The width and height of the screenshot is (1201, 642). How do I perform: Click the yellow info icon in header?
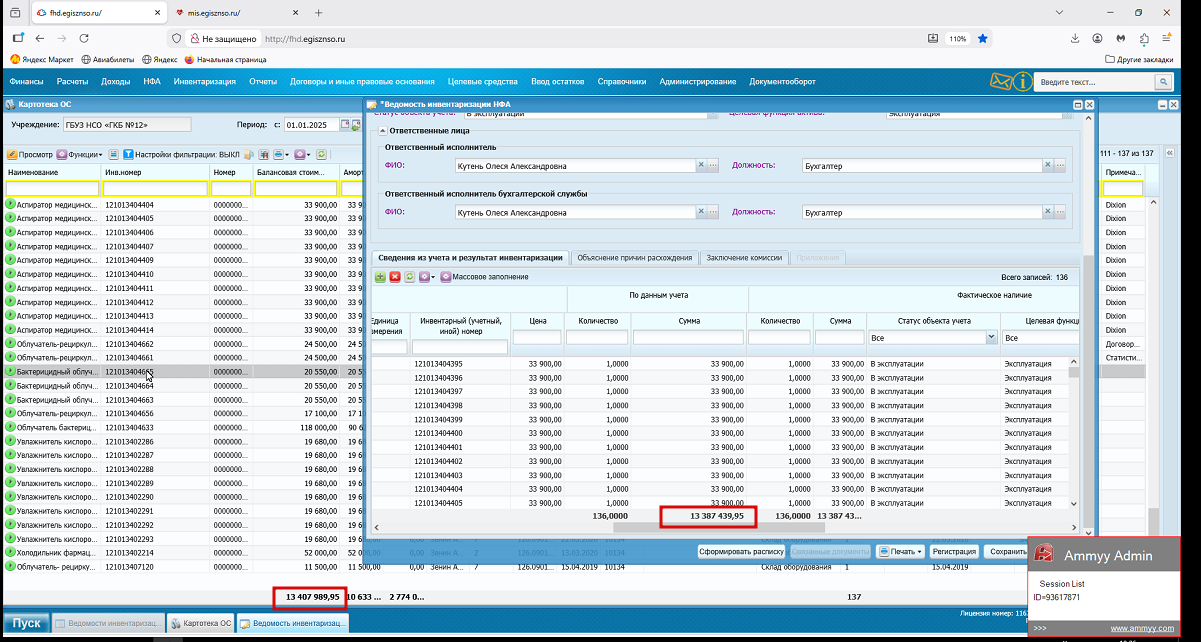[x=1022, y=81]
